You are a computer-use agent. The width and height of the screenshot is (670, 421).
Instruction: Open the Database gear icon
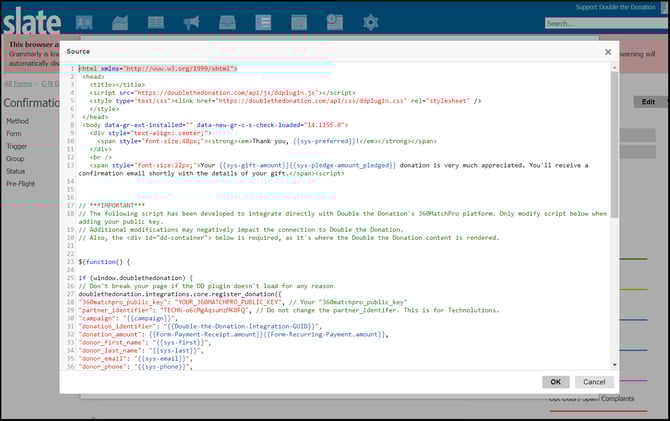(371, 21)
